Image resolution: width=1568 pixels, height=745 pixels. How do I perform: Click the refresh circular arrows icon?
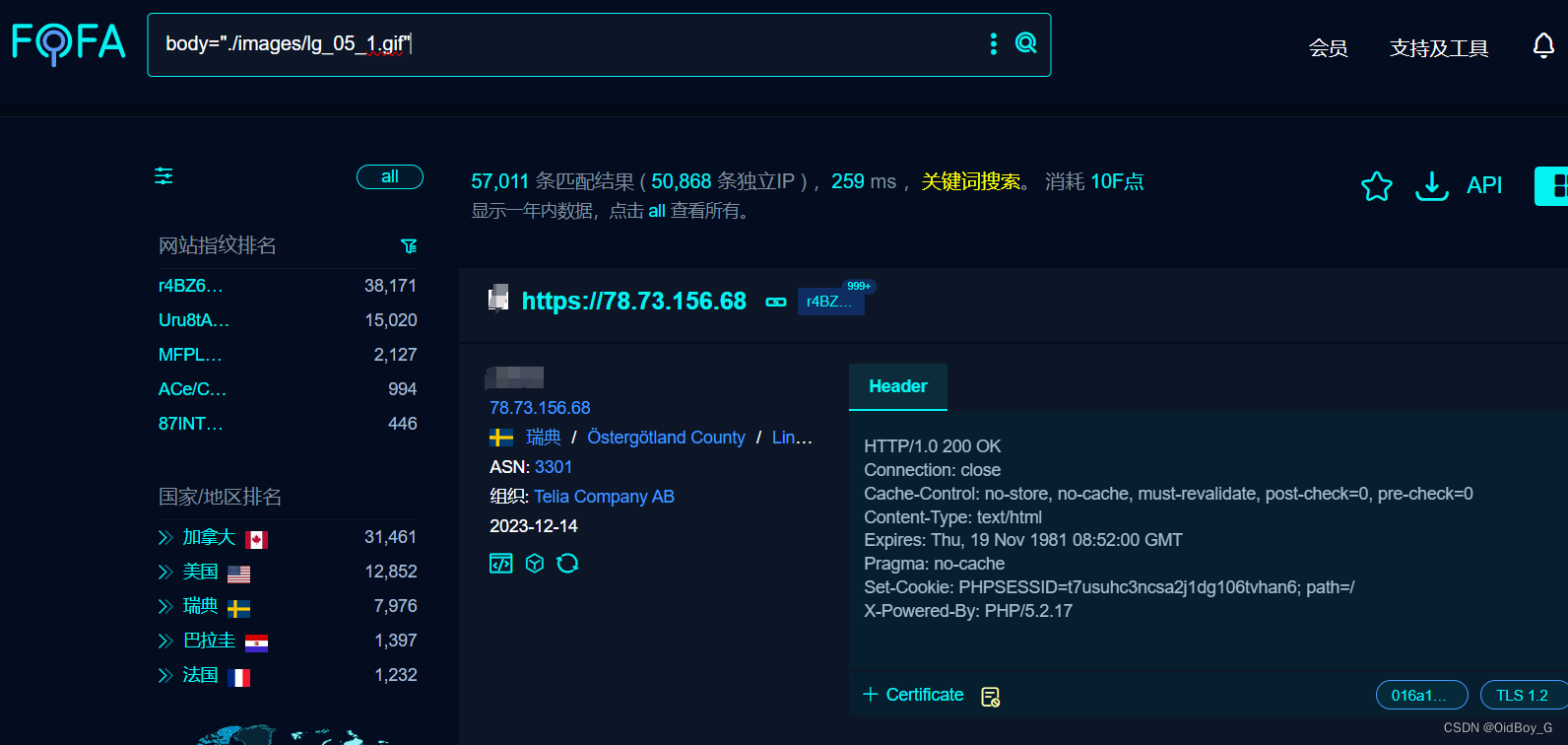click(x=567, y=564)
